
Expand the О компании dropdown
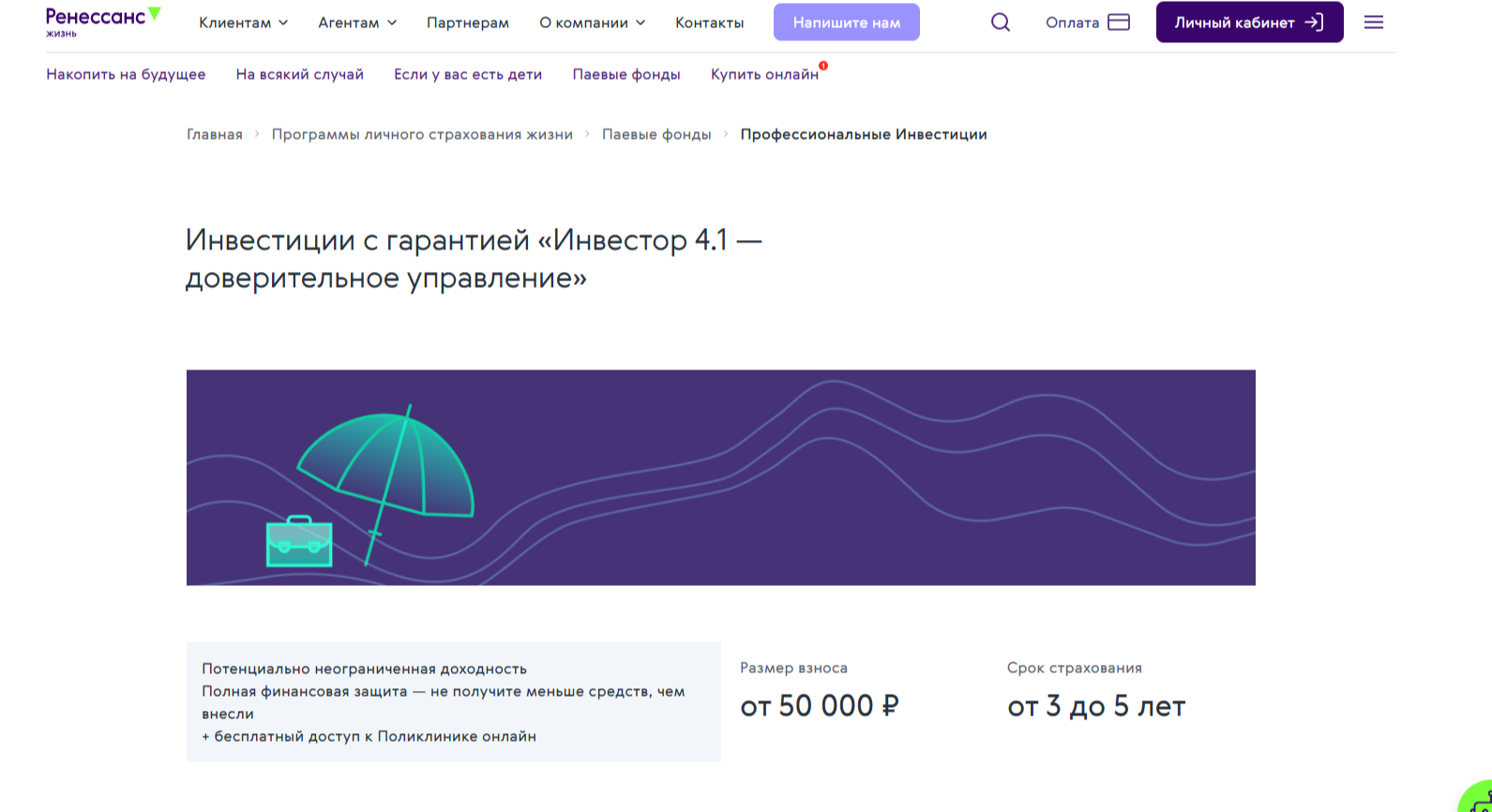tap(592, 23)
